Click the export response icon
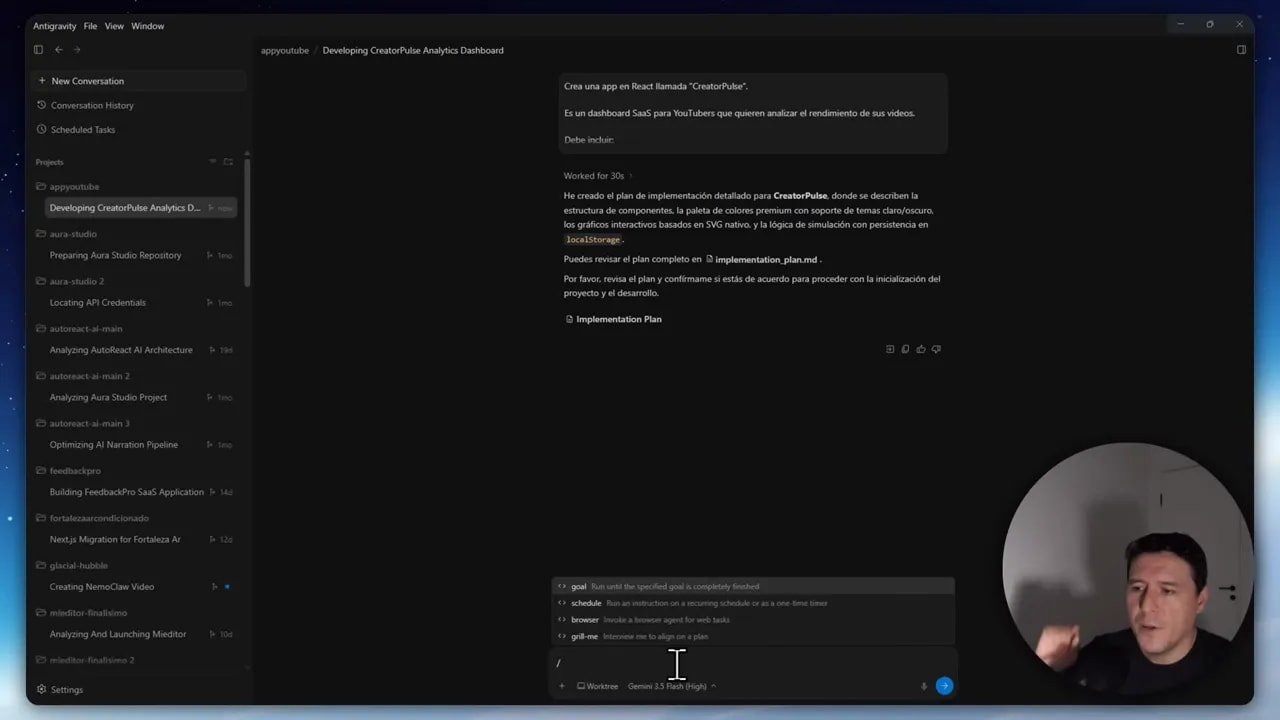This screenshot has width=1280, height=720. pyautogui.click(x=890, y=349)
